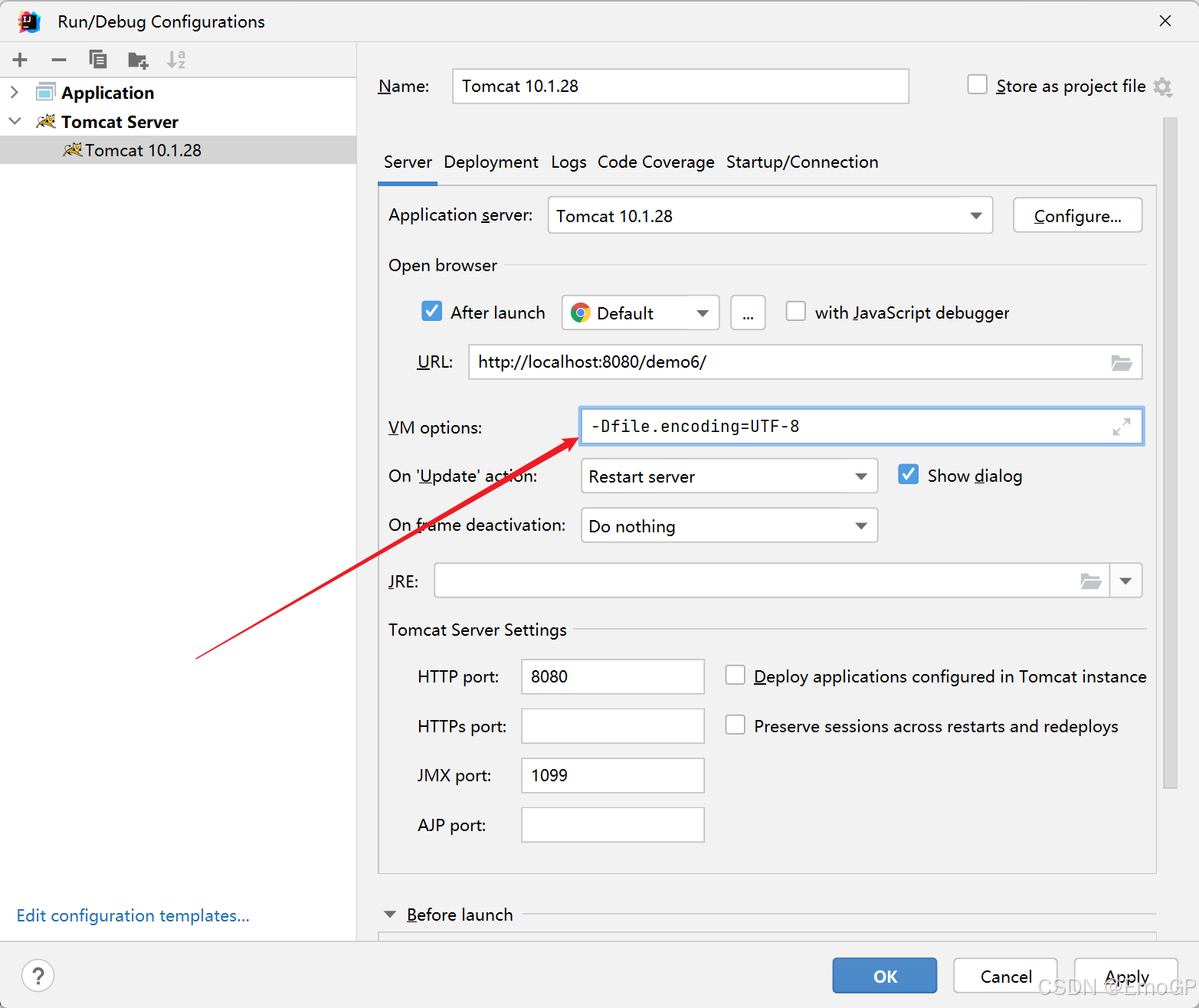This screenshot has height=1008, width=1199.
Task: Toggle Store as project file checkbox
Action: tap(977, 84)
